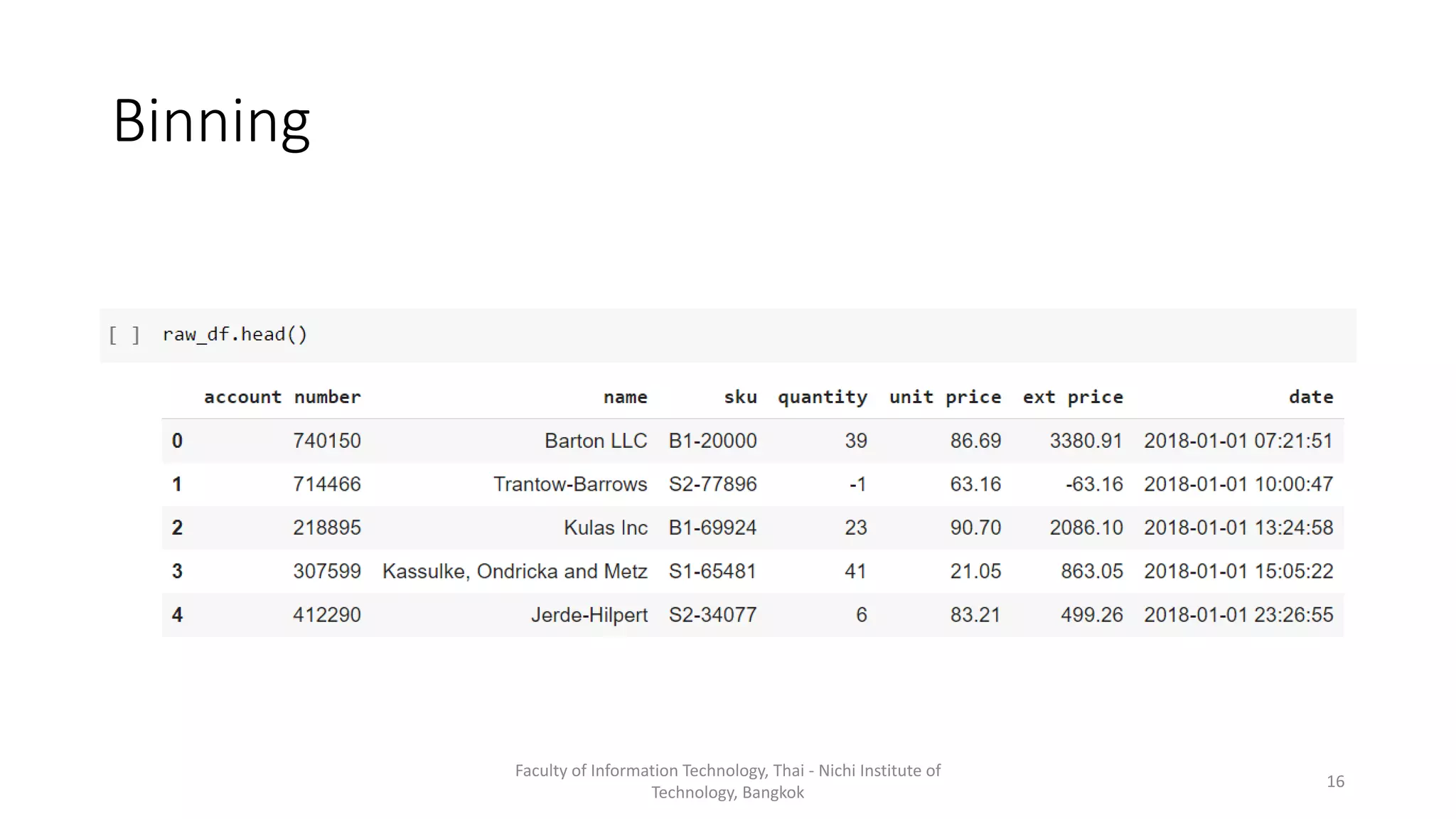Click the Trantow-Barrows name cell
Screen dimensions: 1456x819
click(x=570, y=484)
